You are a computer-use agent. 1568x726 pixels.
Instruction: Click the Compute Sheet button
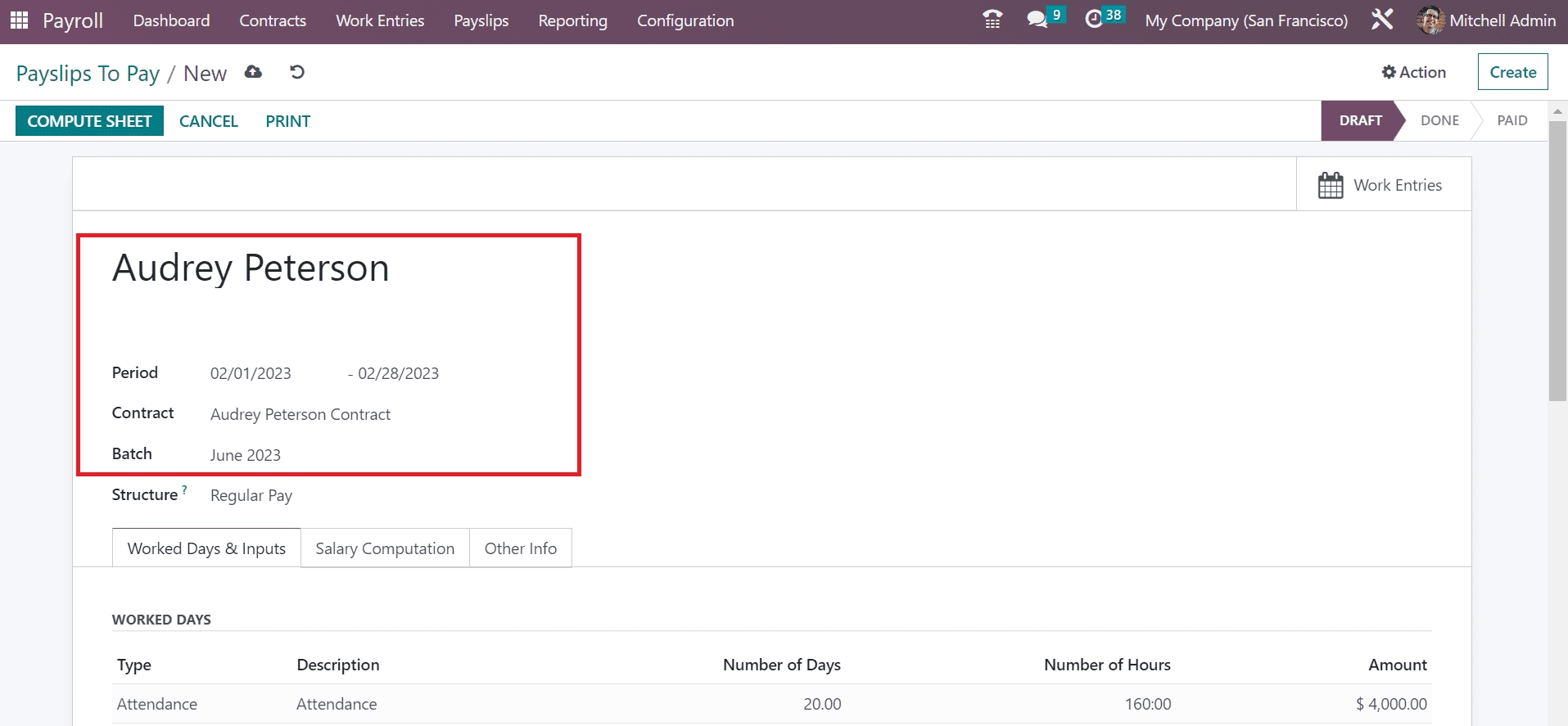point(89,121)
